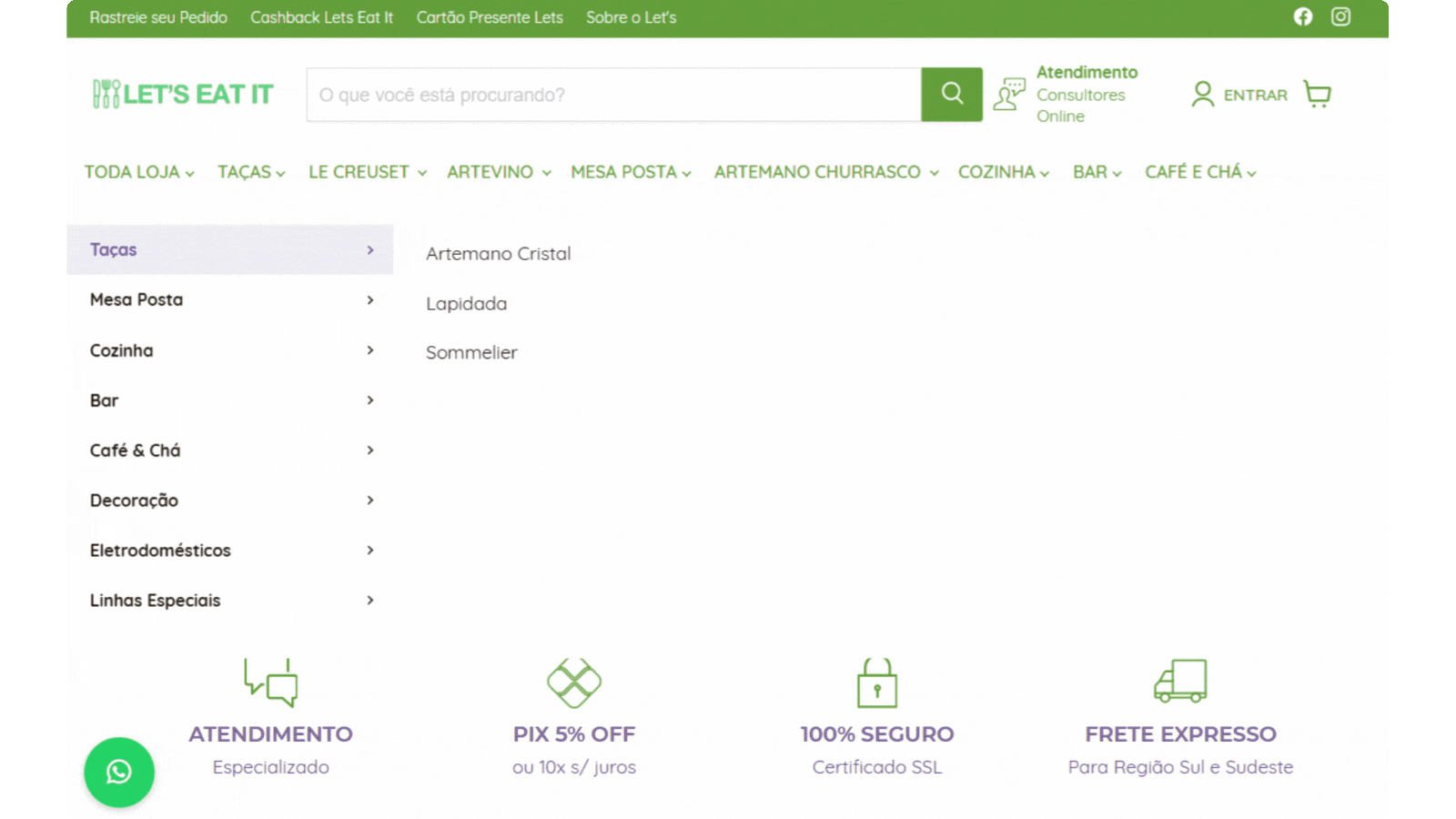Expand the TAÇAS nav dropdown
Image resolution: width=1456 pixels, height=819 pixels.
click(x=251, y=172)
